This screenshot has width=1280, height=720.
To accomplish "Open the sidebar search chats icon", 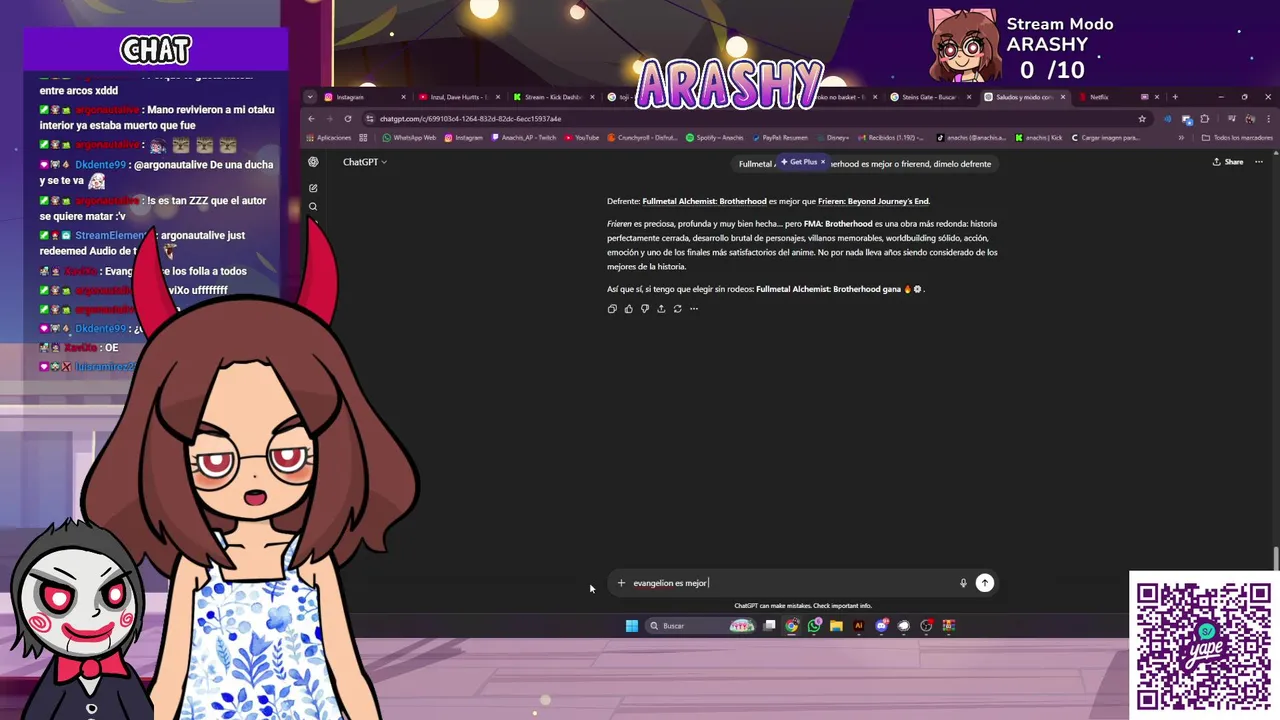I will [x=313, y=207].
